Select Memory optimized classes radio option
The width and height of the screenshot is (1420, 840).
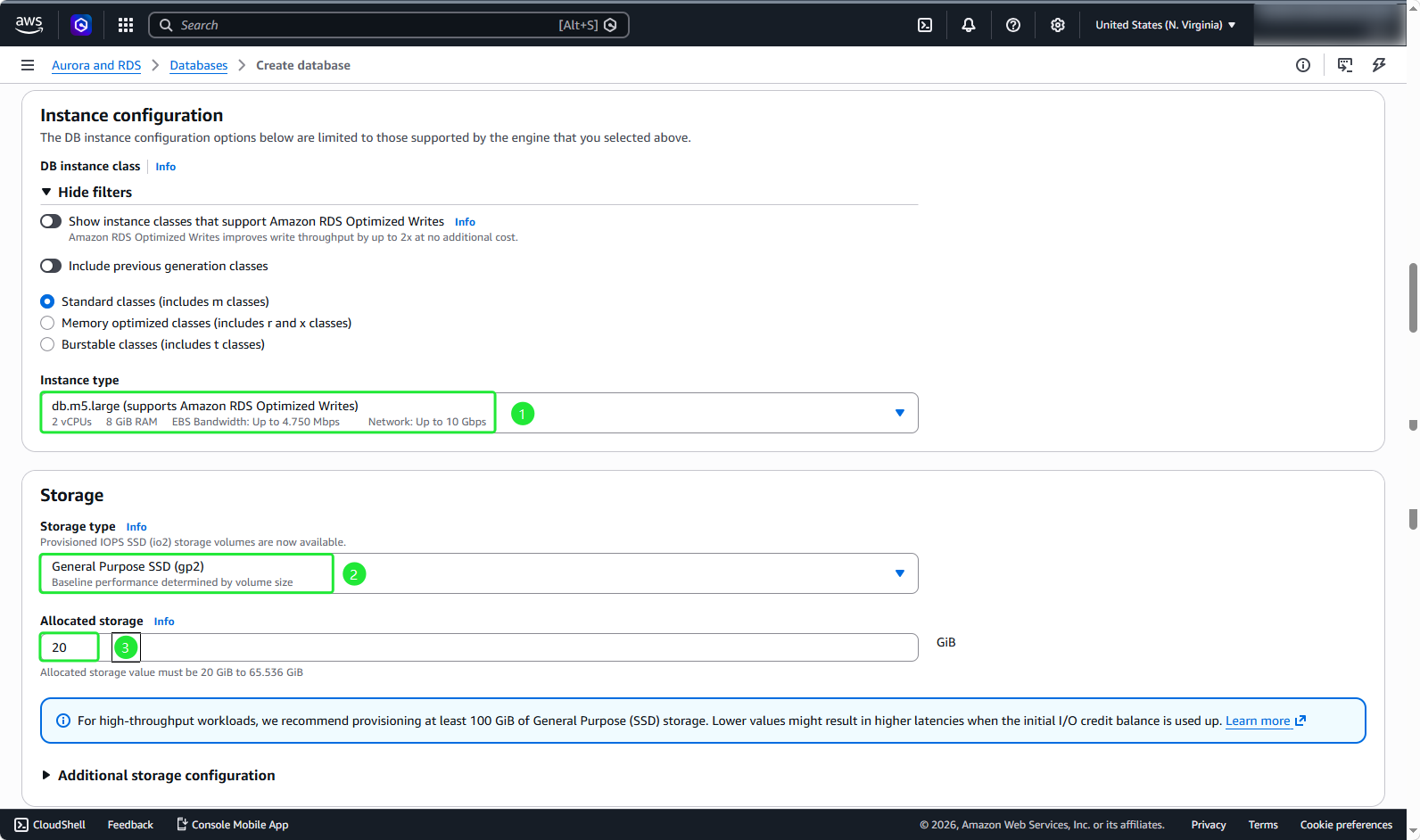(x=47, y=323)
